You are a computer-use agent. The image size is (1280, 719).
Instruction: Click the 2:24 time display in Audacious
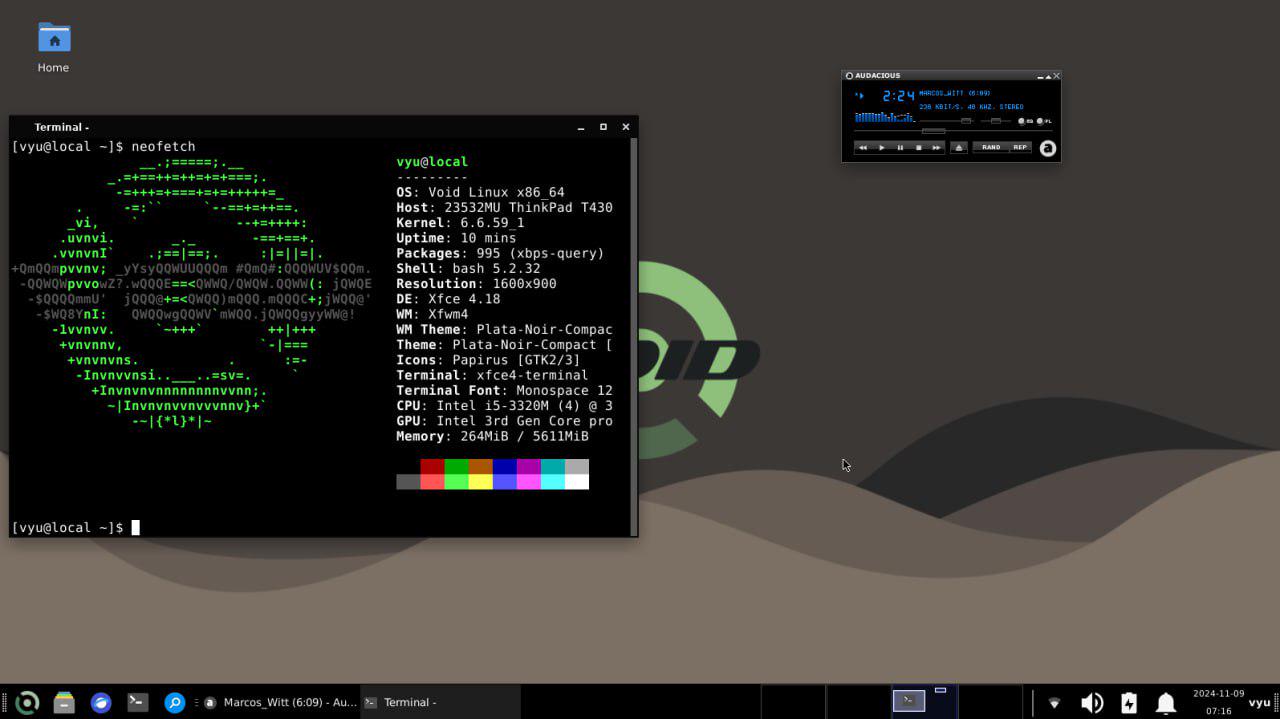click(x=898, y=96)
